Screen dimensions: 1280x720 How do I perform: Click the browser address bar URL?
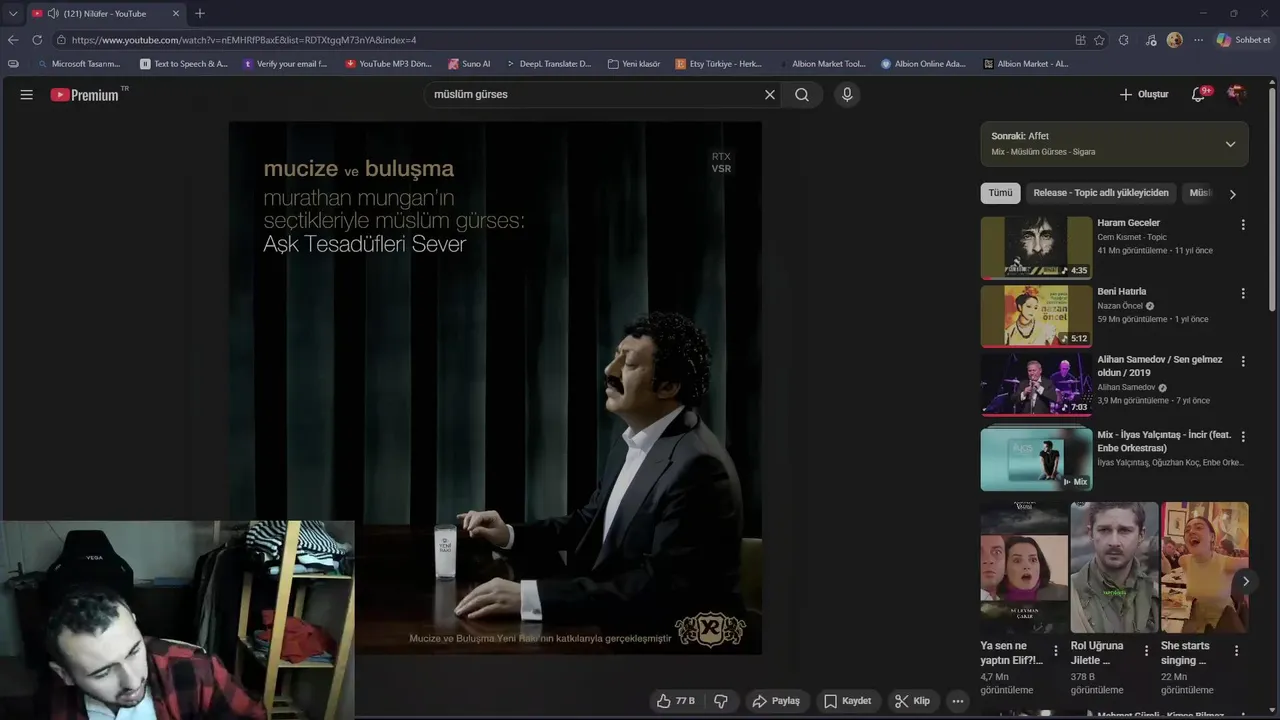[x=243, y=40]
